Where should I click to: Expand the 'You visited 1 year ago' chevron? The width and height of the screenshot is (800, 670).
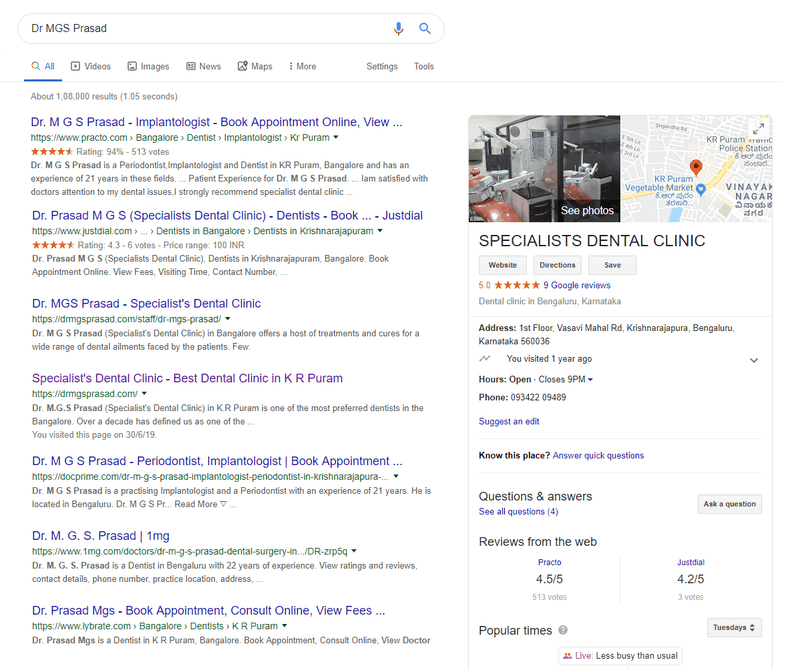click(754, 360)
